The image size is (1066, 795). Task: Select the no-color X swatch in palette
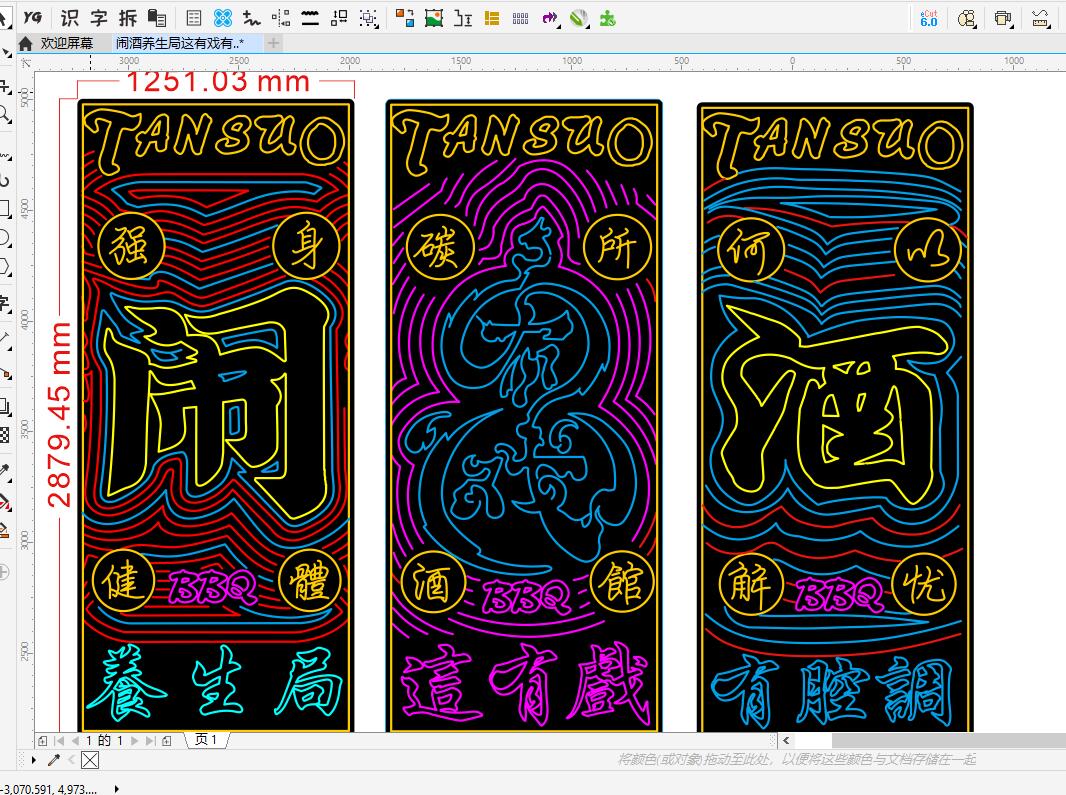90,760
